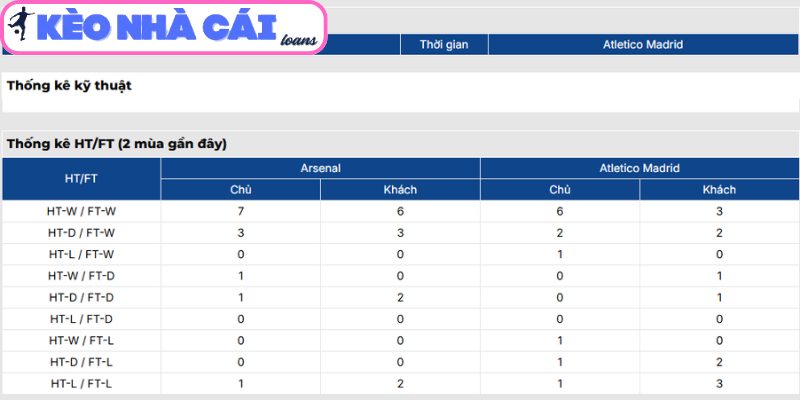Select Atletico Madrid column group header

pos(639,168)
